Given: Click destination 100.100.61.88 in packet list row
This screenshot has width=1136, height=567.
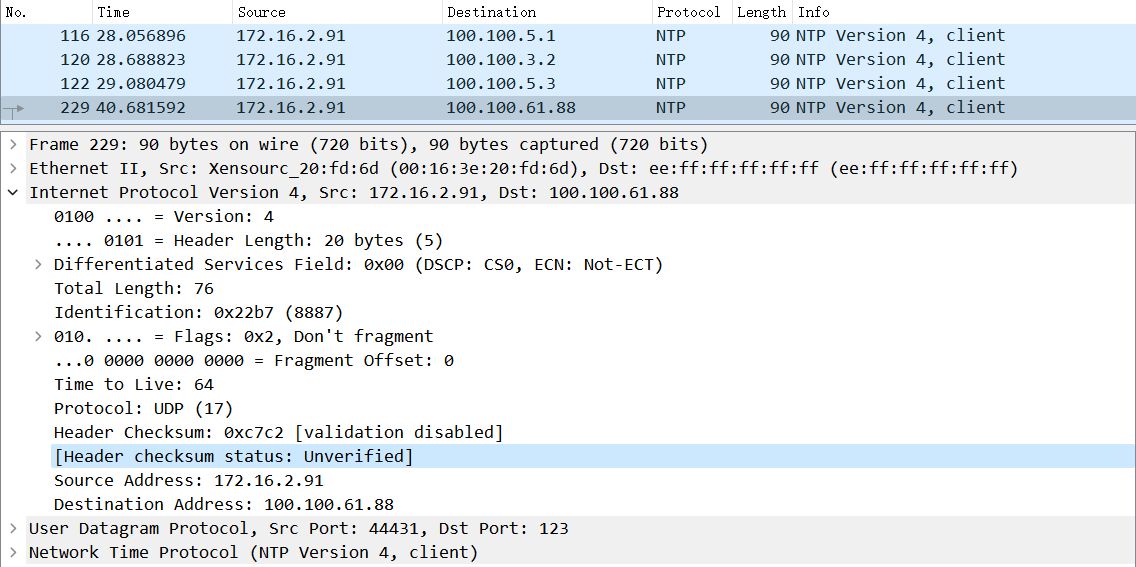Looking at the screenshot, I should (511, 108).
